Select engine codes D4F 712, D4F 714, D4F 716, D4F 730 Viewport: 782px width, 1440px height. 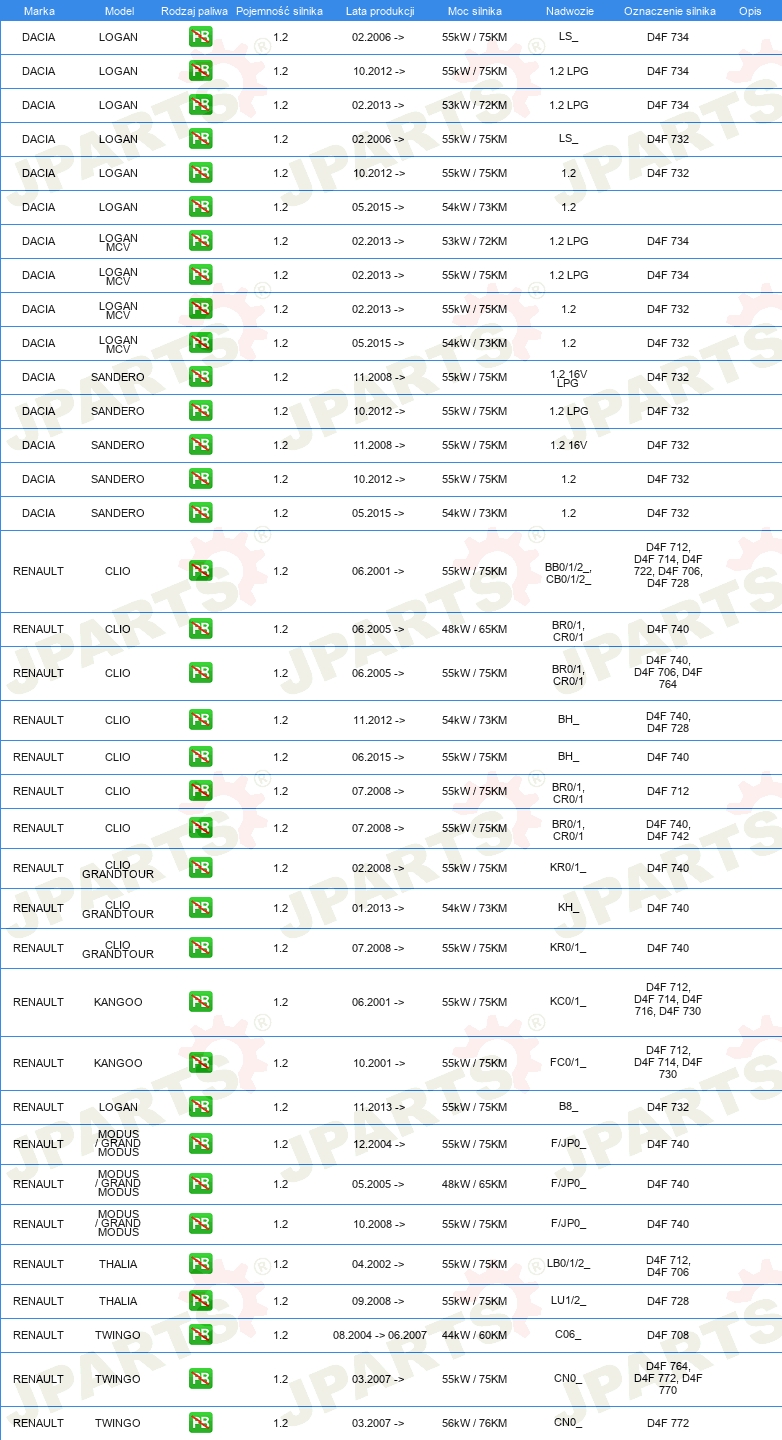click(x=668, y=999)
